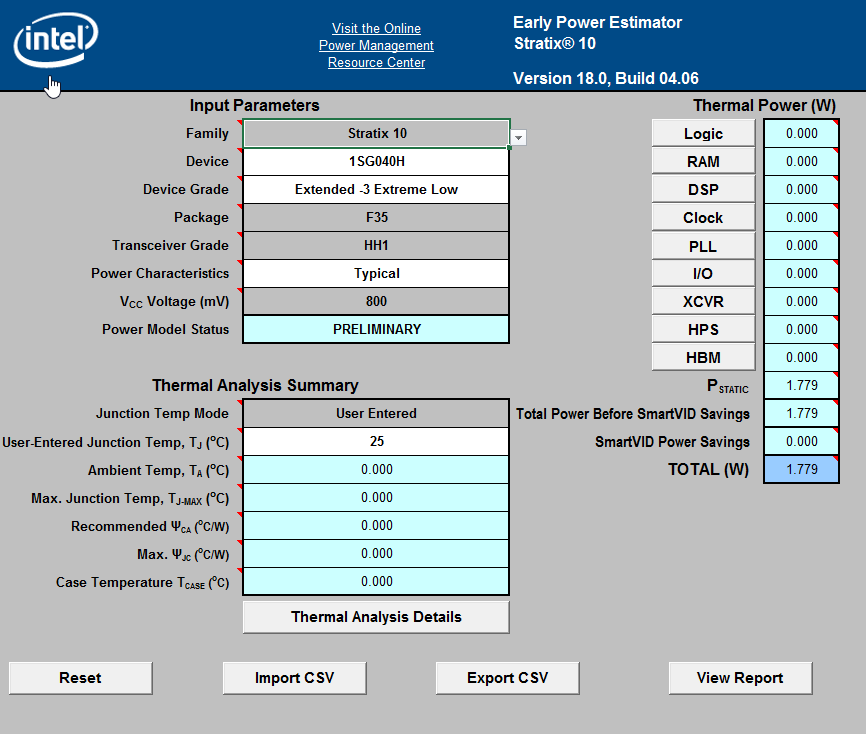The width and height of the screenshot is (866, 734).
Task: Open the XCVR power sheet button
Action: click(x=703, y=302)
